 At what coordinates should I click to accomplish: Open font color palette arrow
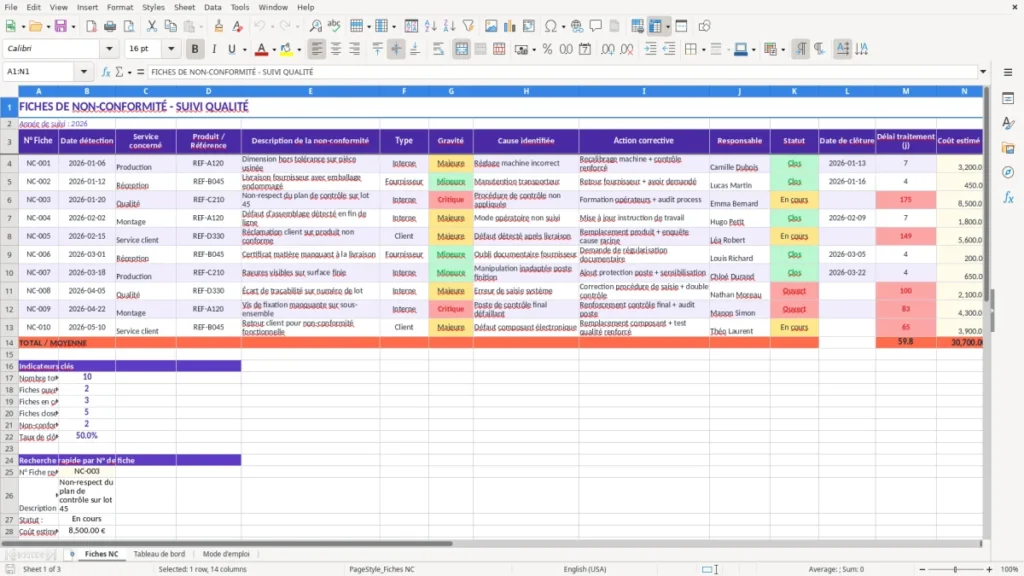[x=274, y=50]
